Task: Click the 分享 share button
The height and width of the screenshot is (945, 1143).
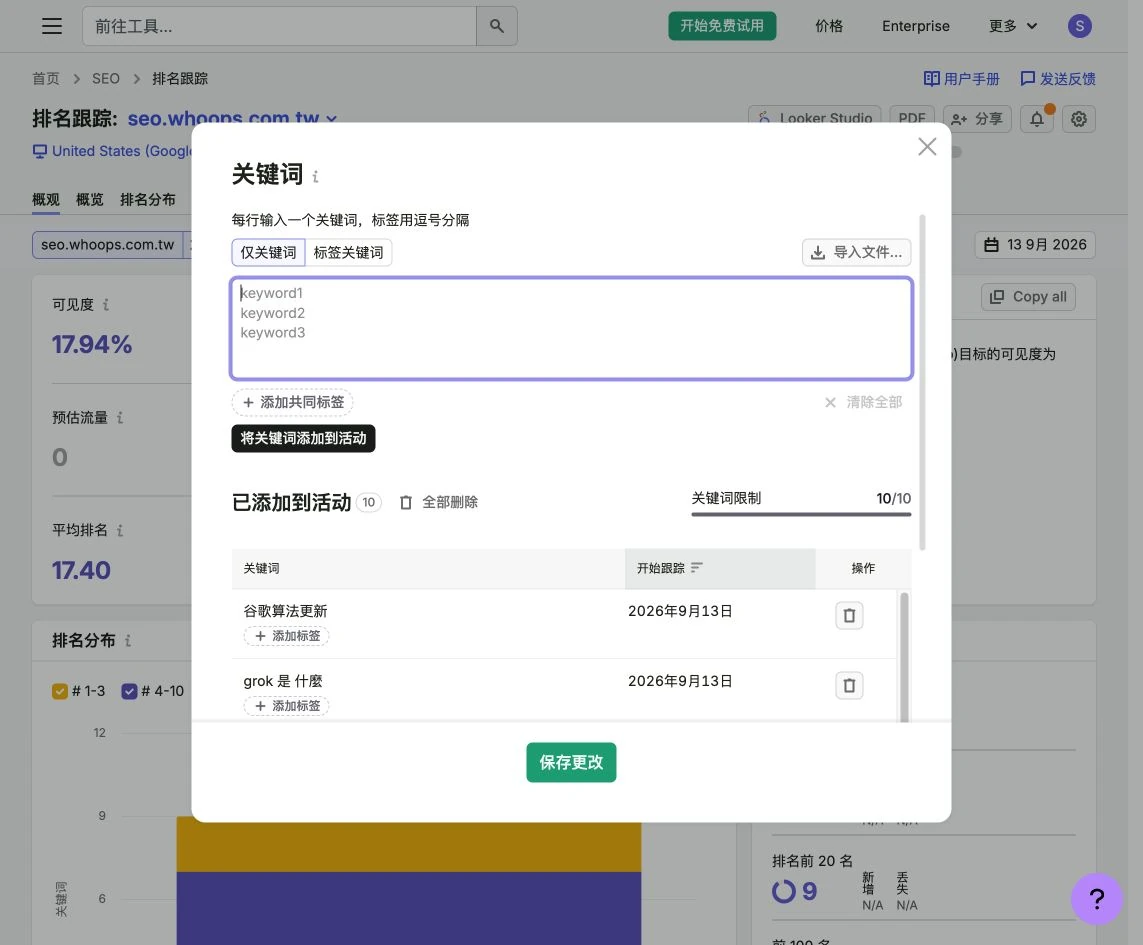Action: [x=977, y=119]
